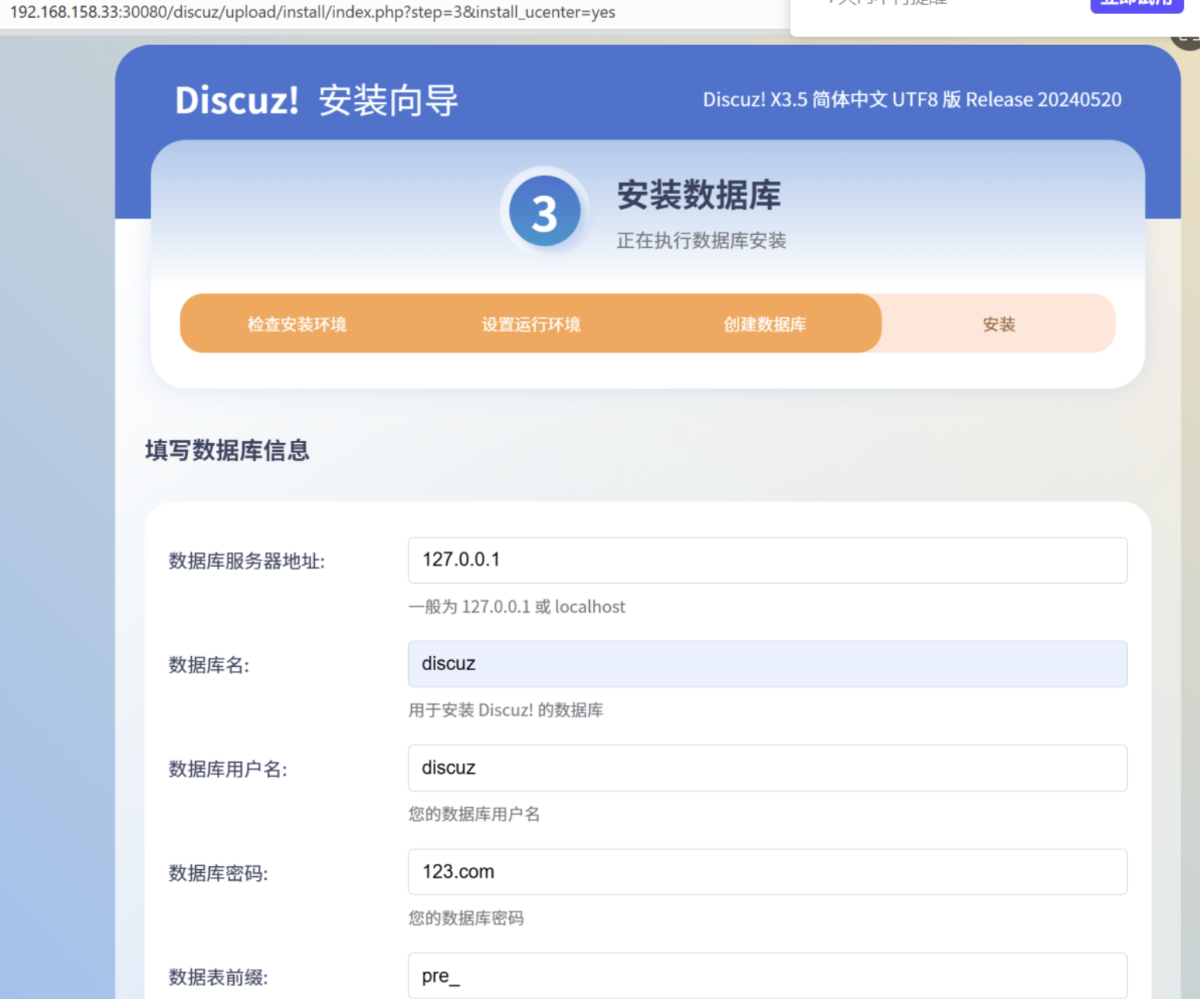This screenshot has height=999, width=1204.
Task: Click the 数据库密码 label
Action: pyautogui.click(x=218, y=874)
